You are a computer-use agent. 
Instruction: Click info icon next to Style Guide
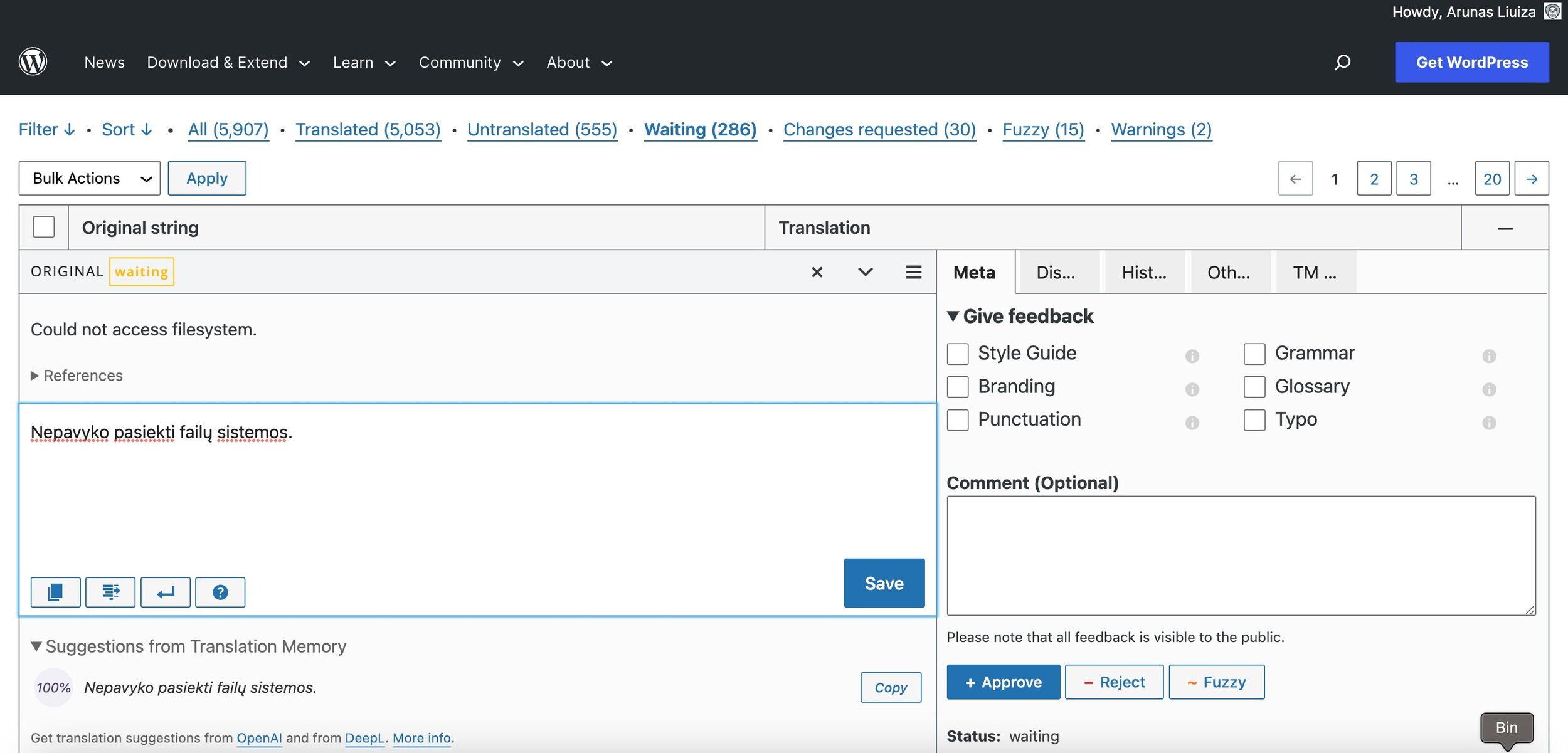tap(1192, 356)
